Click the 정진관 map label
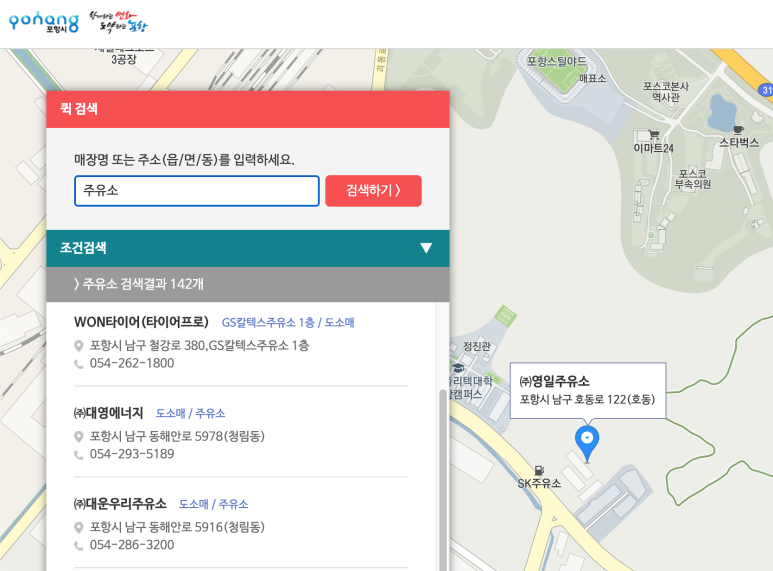This screenshot has height=571, width=773. point(477,347)
